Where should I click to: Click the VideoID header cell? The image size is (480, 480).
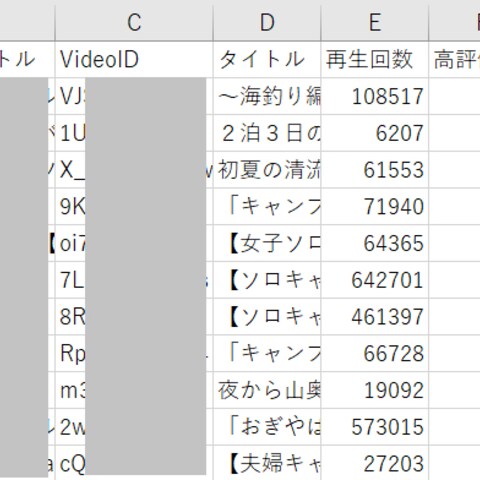click(x=134, y=60)
